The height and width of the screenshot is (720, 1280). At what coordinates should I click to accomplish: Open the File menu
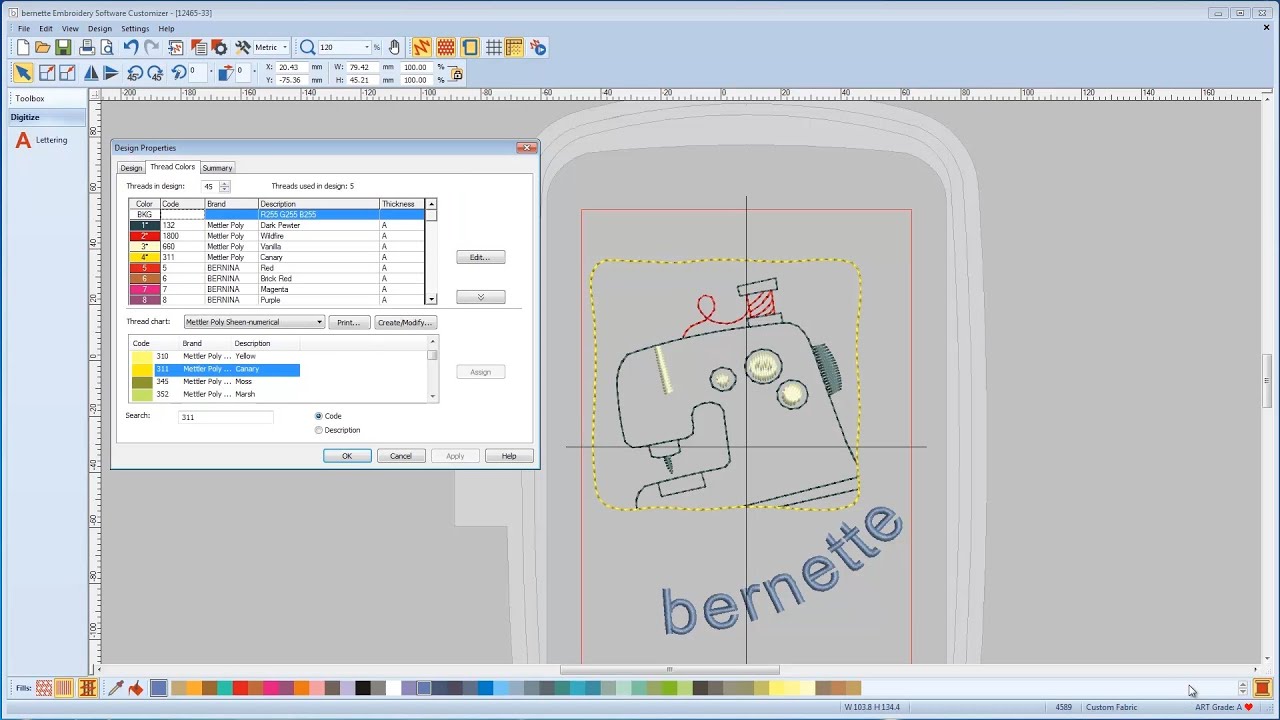(24, 29)
